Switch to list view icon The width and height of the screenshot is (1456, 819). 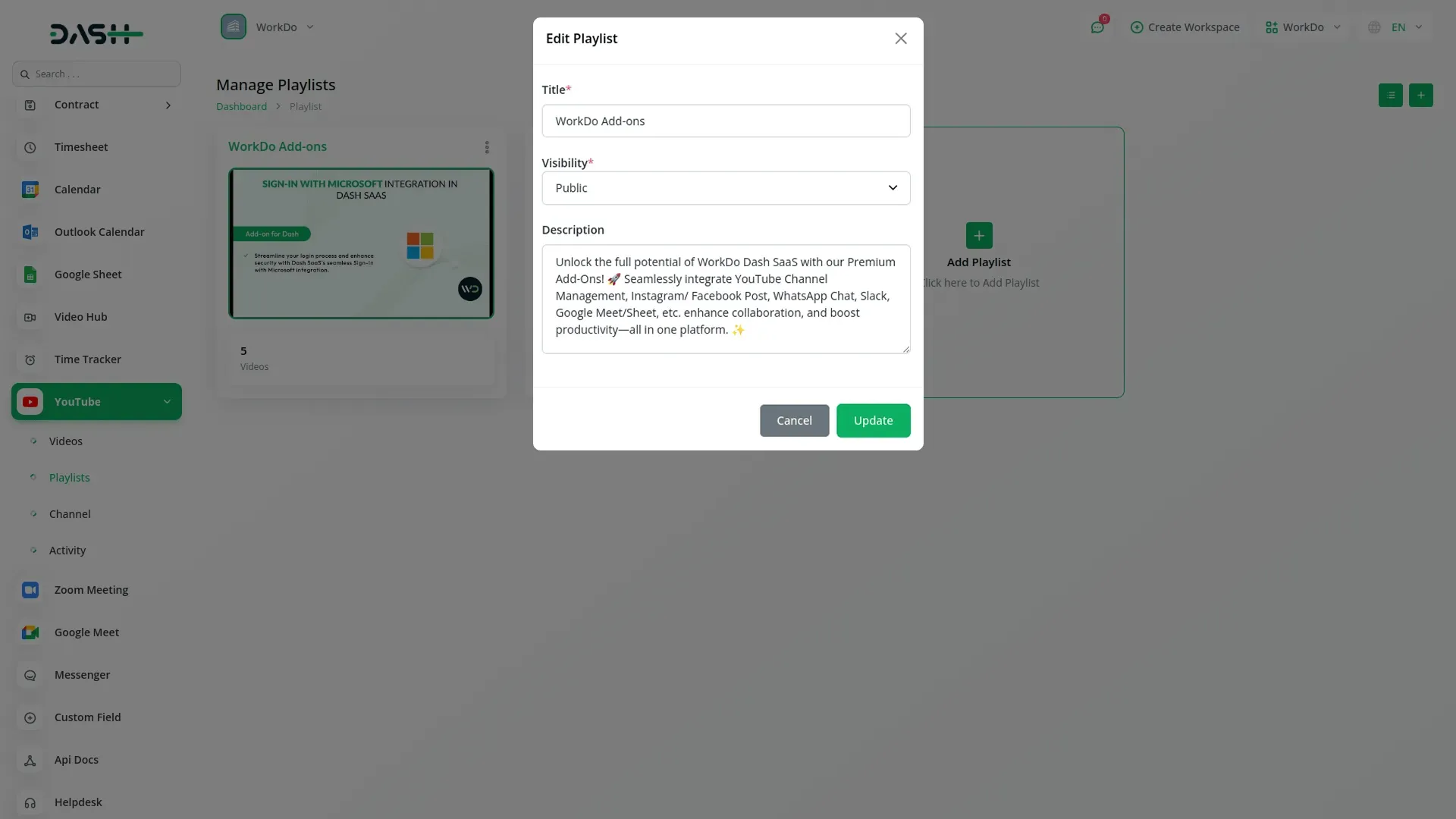pyautogui.click(x=1390, y=95)
